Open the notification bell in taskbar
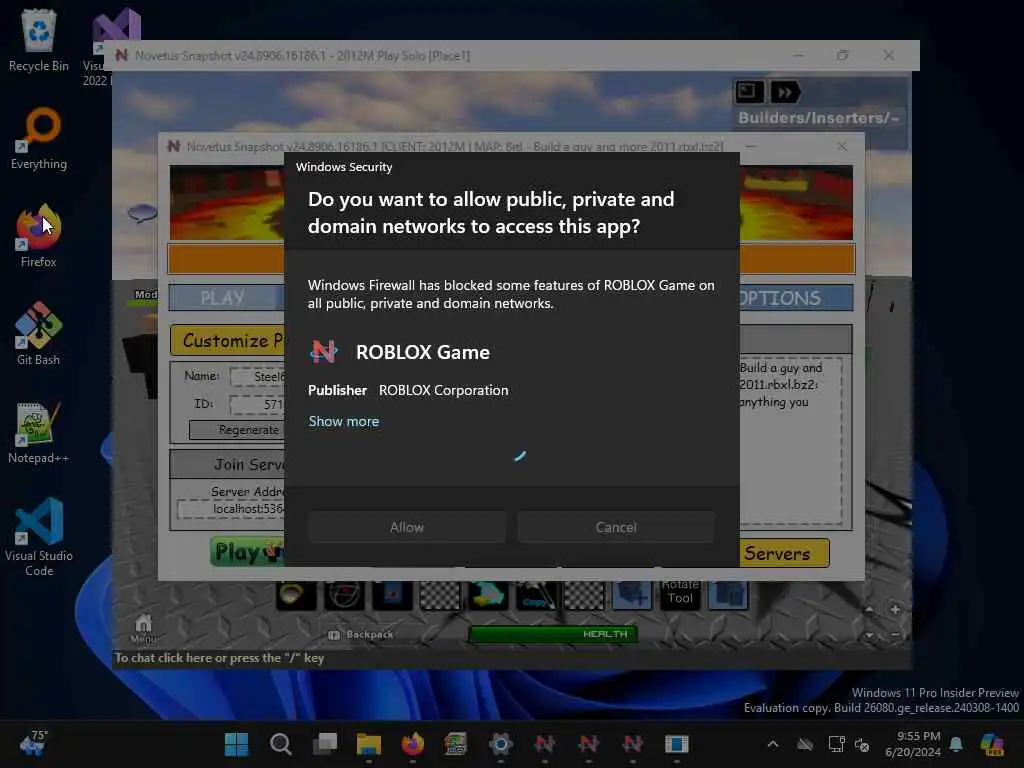1024x768 pixels. pos(956,744)
